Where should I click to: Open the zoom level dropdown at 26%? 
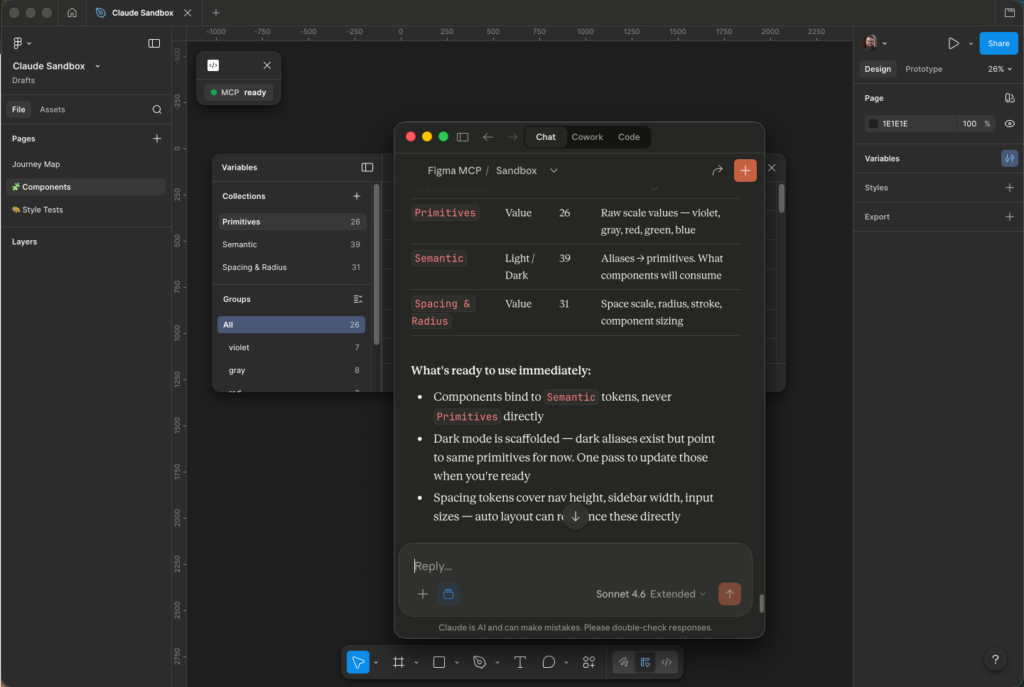(997, 69)
